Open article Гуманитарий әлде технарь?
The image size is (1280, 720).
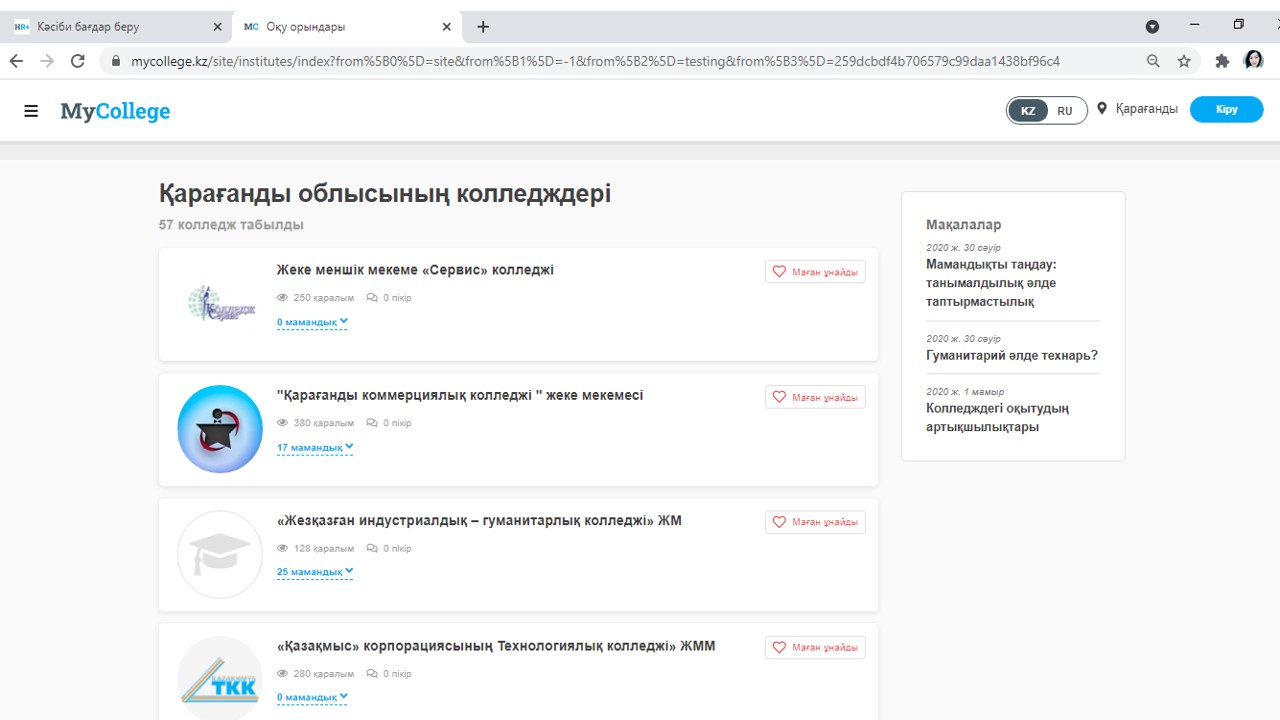click(x=1012, y=355)
